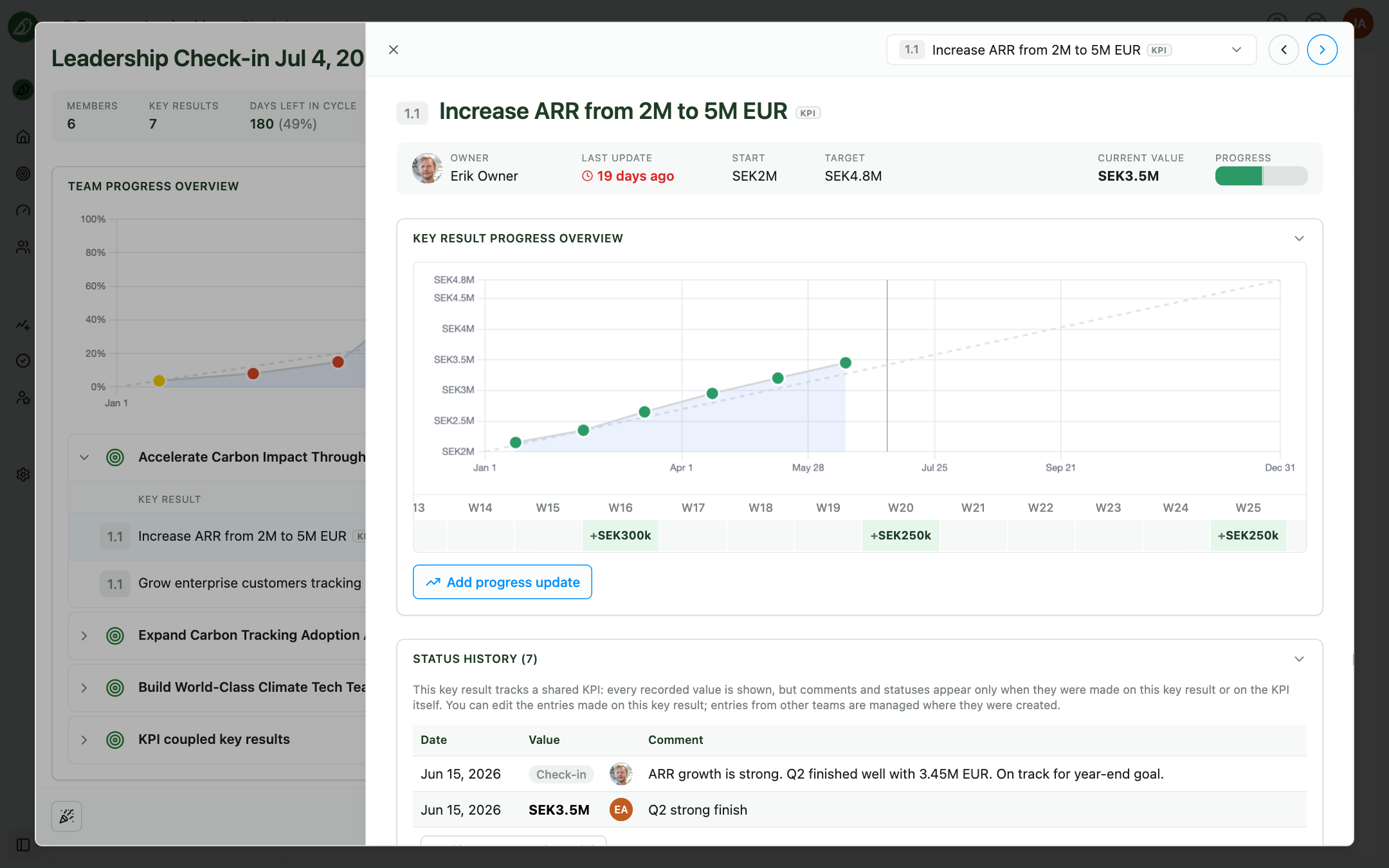This screenshot has width=1389, height=868.
Task: Click Erik Owner avatar
Action: [x=427, y=168]
